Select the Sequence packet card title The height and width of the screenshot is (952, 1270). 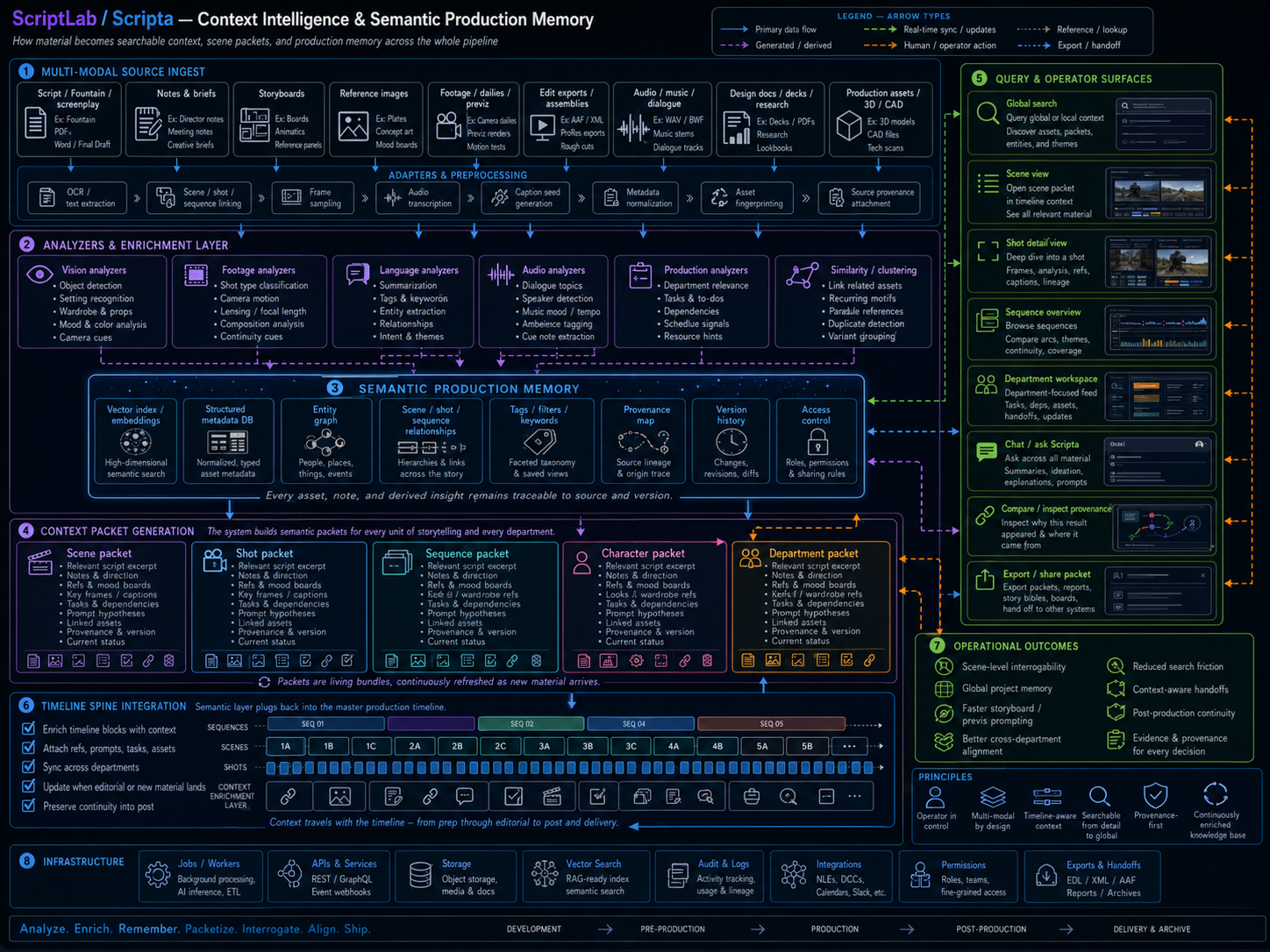point(467,553)
